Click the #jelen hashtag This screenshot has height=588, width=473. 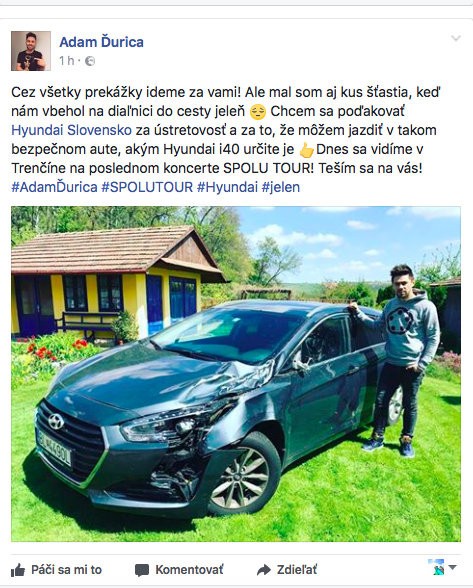(281, 187)
